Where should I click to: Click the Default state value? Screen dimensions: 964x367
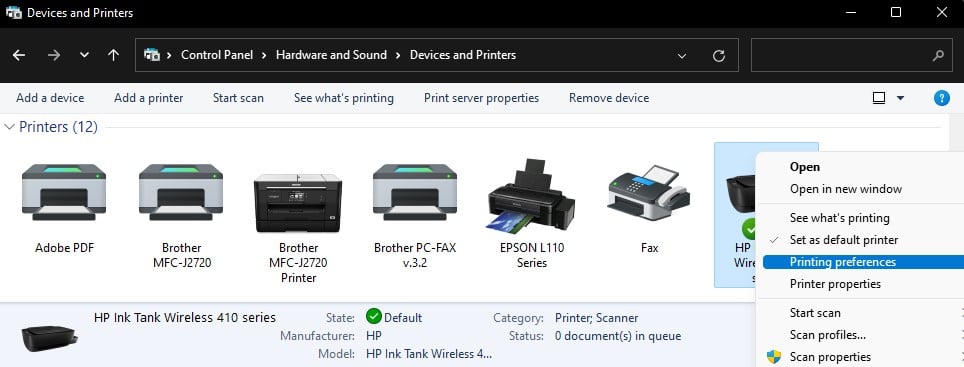pos(403,318)
